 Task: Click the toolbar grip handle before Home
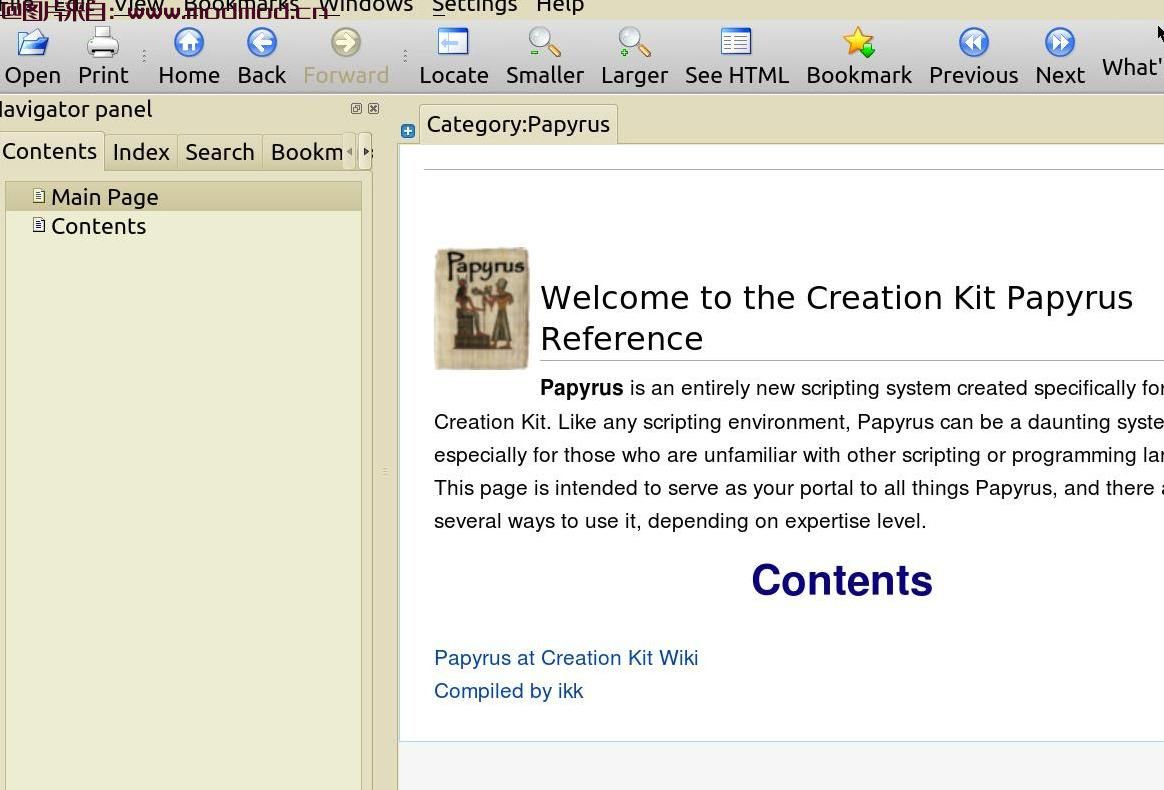pos(144,56)
